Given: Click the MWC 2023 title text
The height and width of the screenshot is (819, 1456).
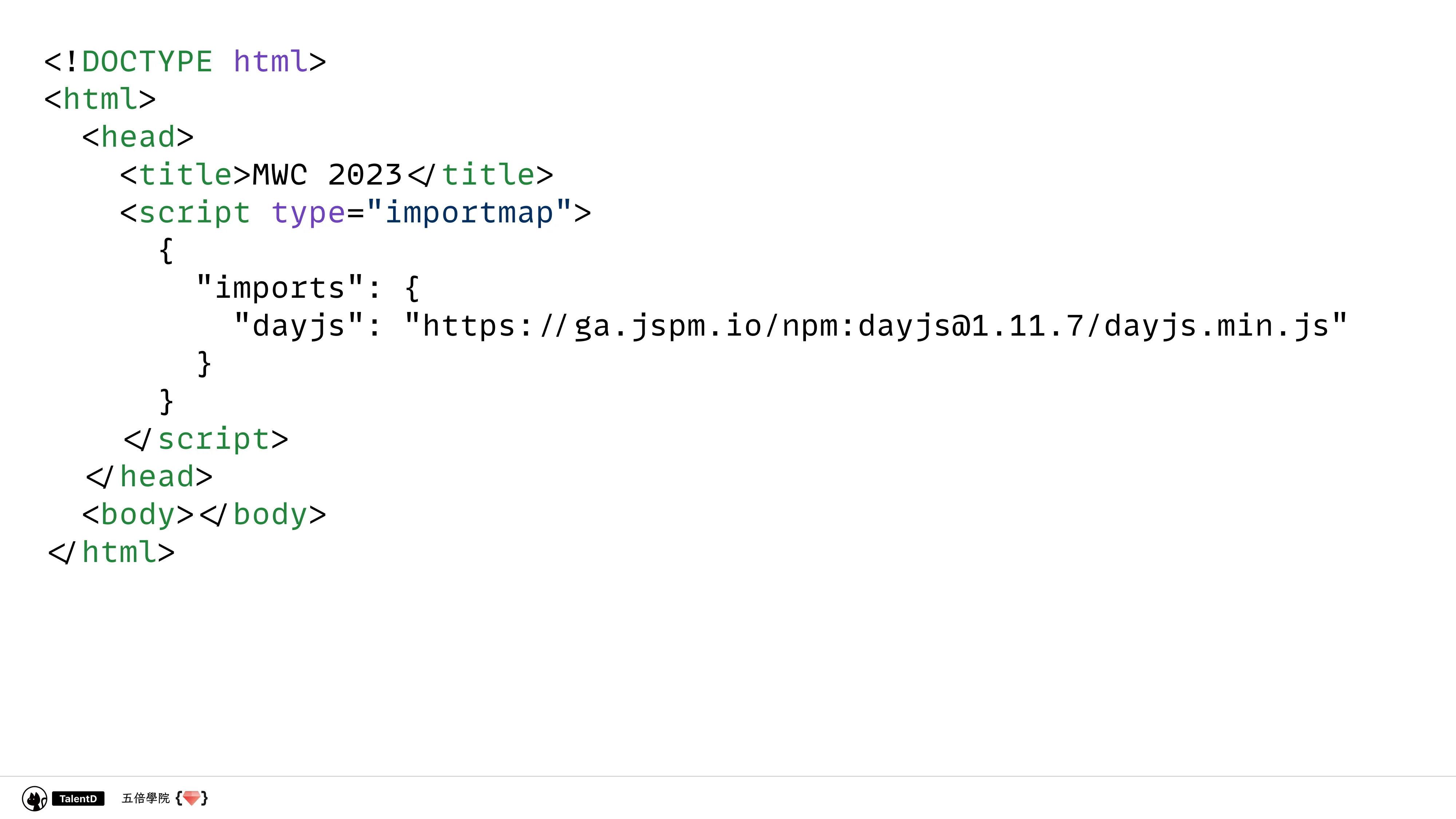Looking at the screenshot, I should [x=327, y=175].
